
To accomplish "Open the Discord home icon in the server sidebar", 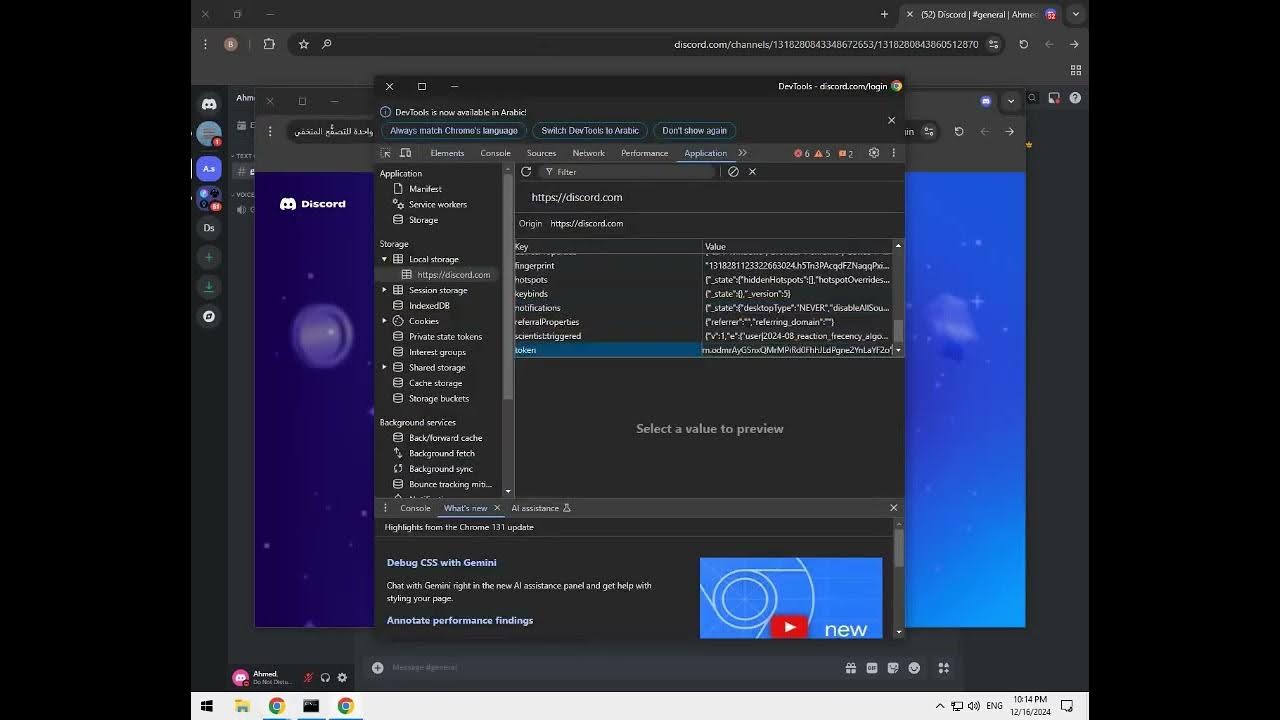I will coord(209,104).
